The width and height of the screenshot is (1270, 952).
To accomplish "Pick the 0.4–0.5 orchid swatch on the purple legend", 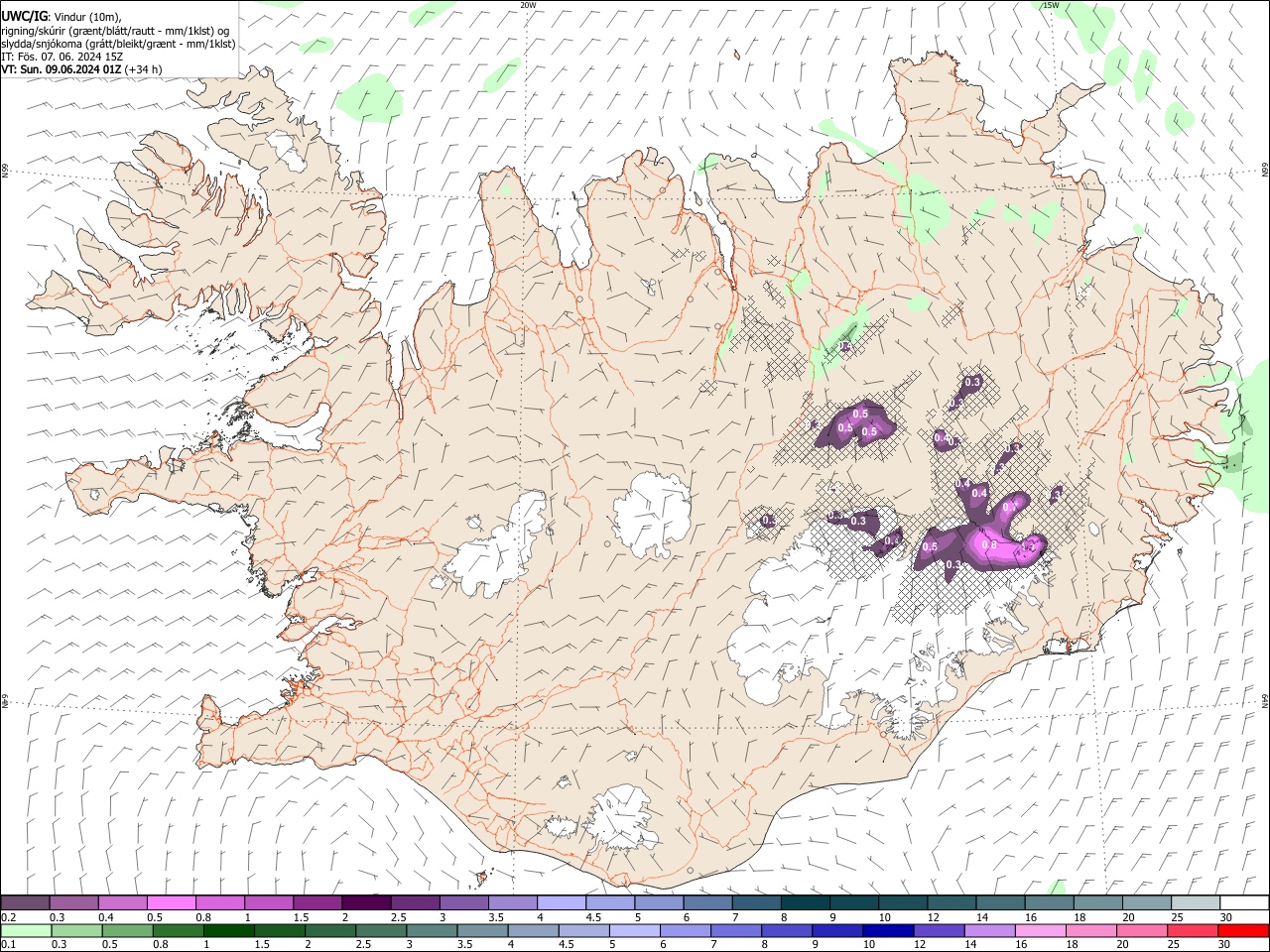I will pyautogui.click(x=122, y=903).
